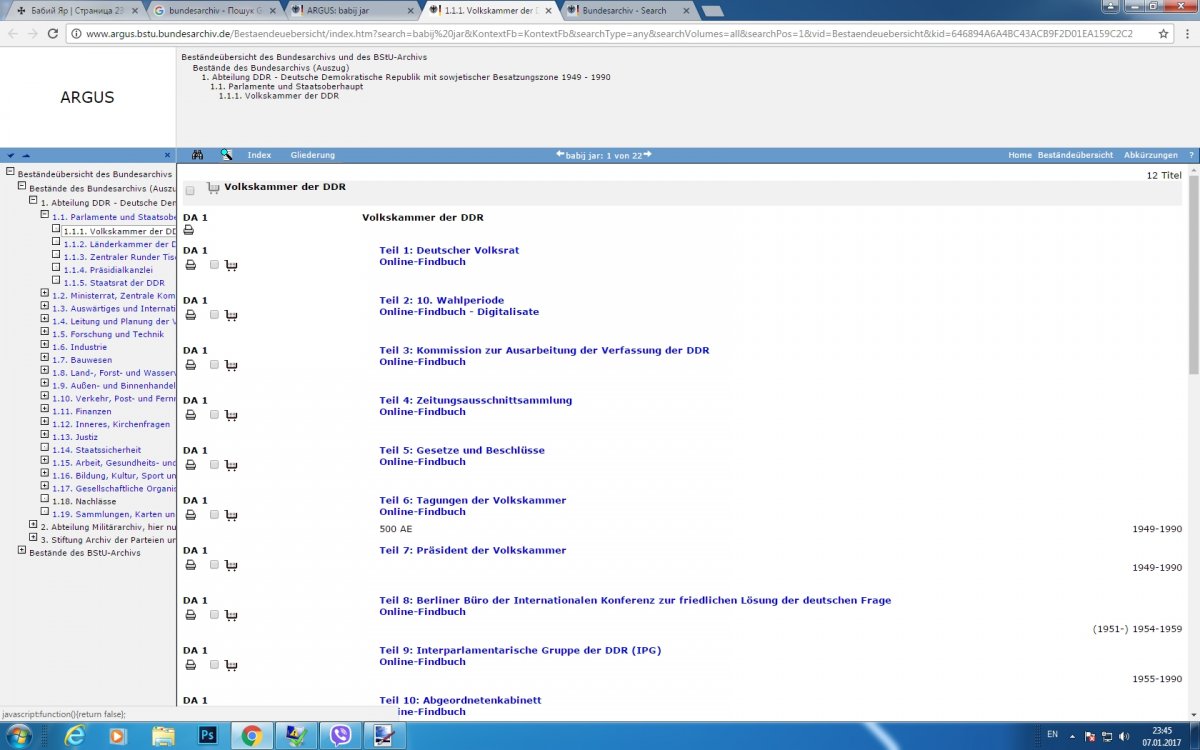1200x750 pixels.
Task: Click Home in the blue menu bar
Action: [x=1019, y=155]
